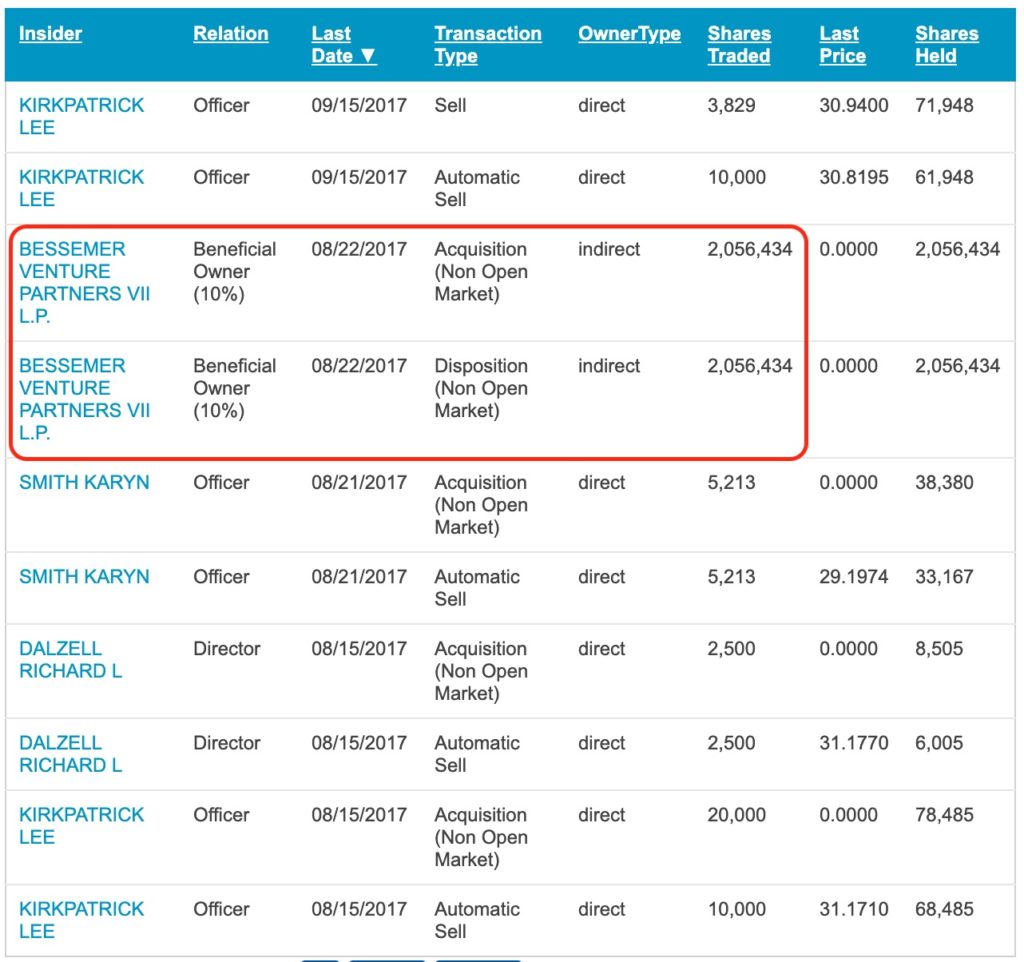Select Disposition (Non Open Market) transaction text

tap(481, 388)
